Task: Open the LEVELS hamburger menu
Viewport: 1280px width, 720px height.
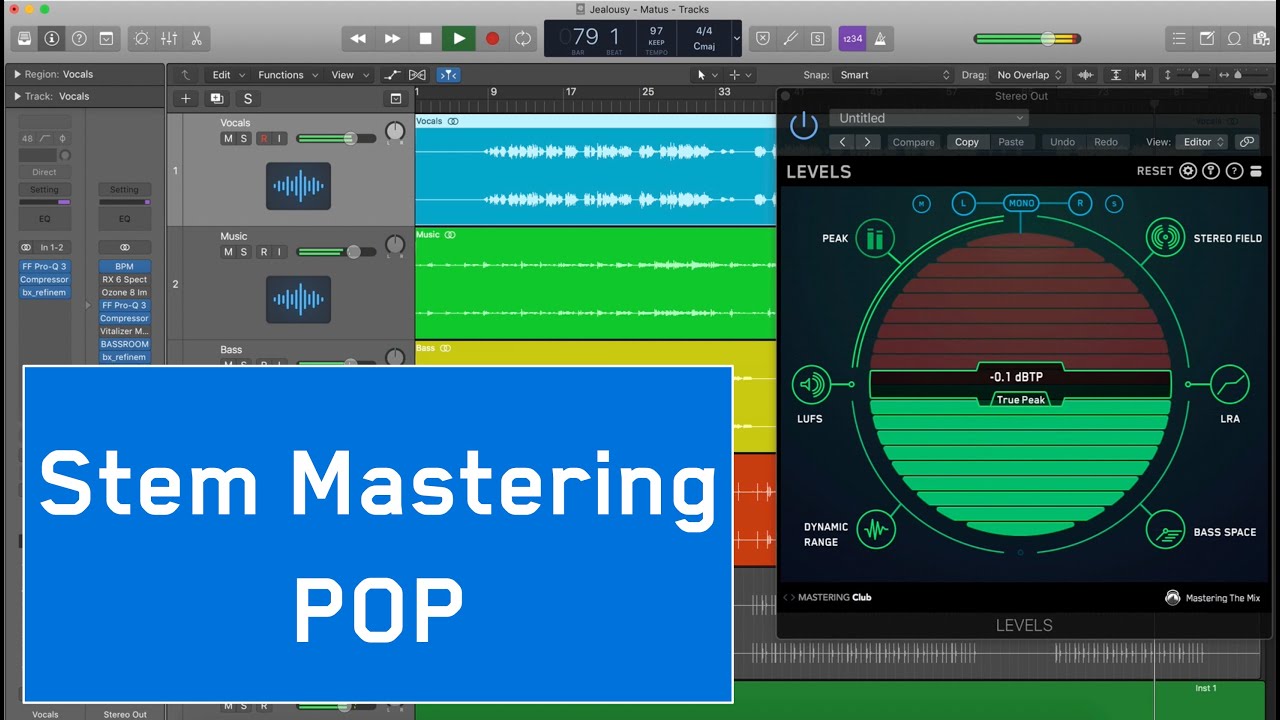Action: click(1256, 171)
